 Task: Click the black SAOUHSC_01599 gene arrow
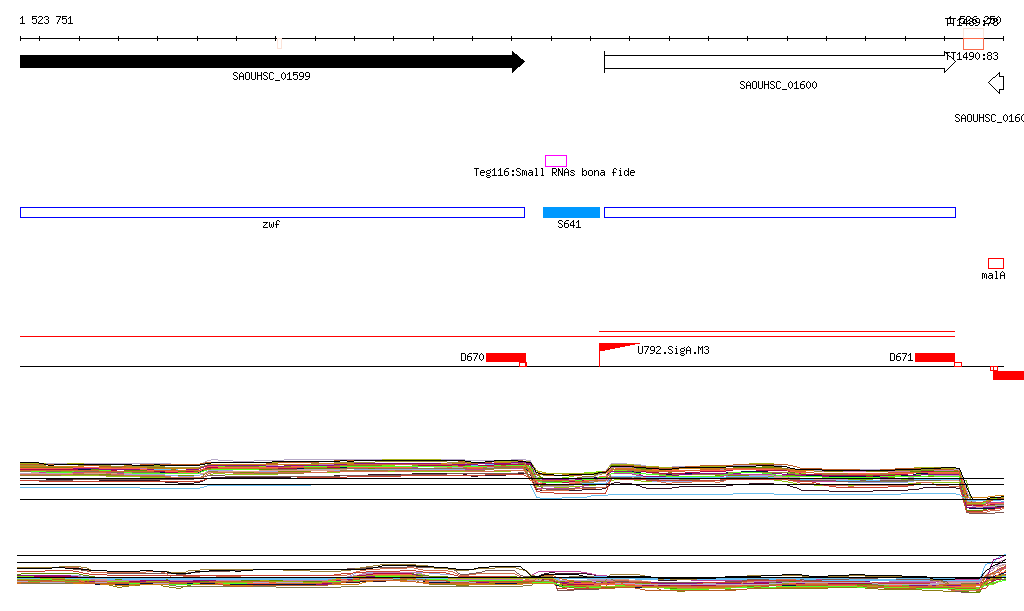270,62
